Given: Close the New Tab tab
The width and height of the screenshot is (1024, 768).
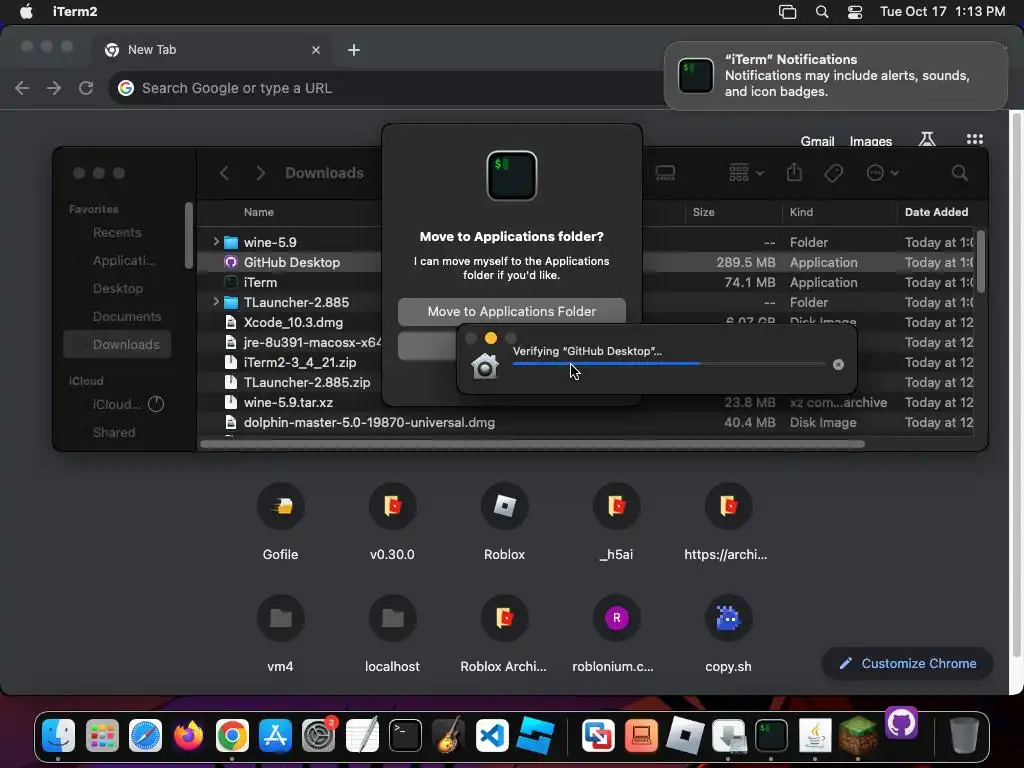Looking at the screenshot, I should (316, 50).
